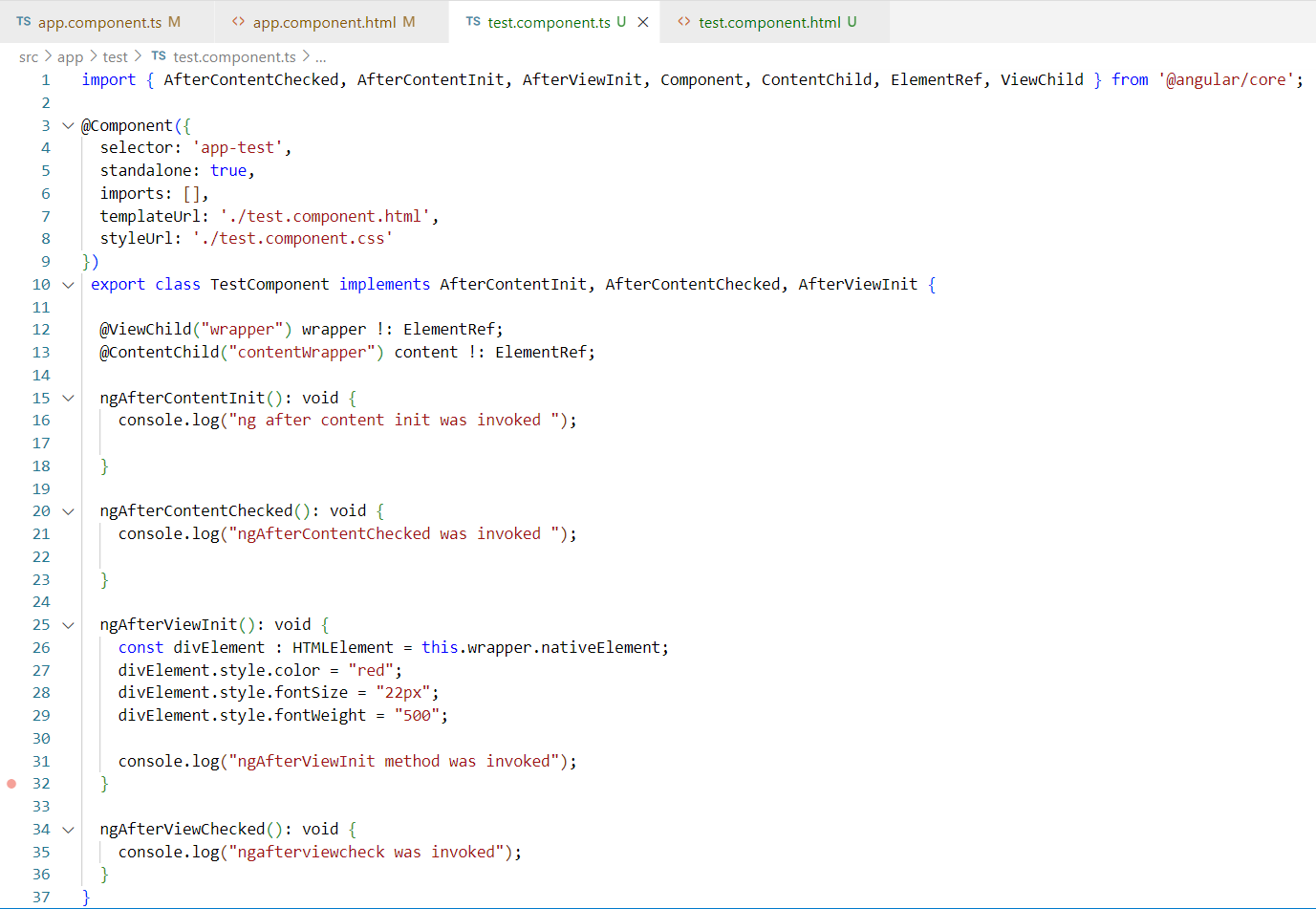
Task: Close the test.component.ts tab
Action: click(643, 22)
